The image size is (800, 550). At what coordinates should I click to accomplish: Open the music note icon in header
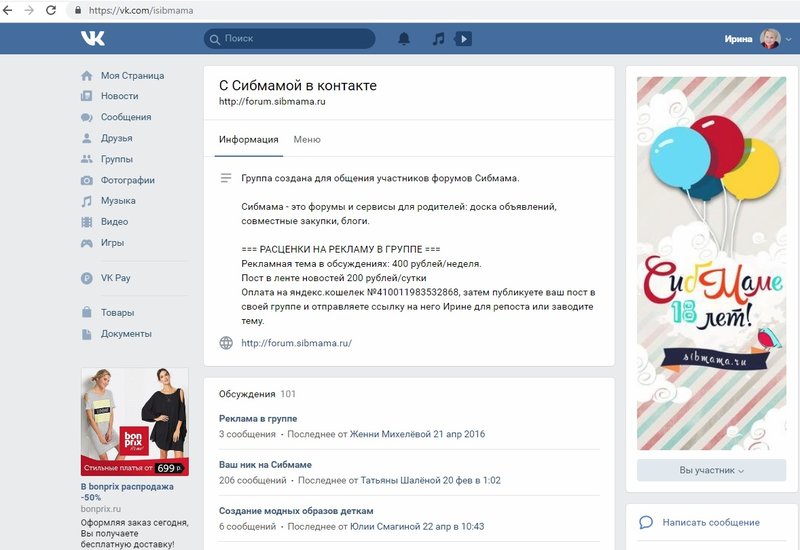click(437, 39)
